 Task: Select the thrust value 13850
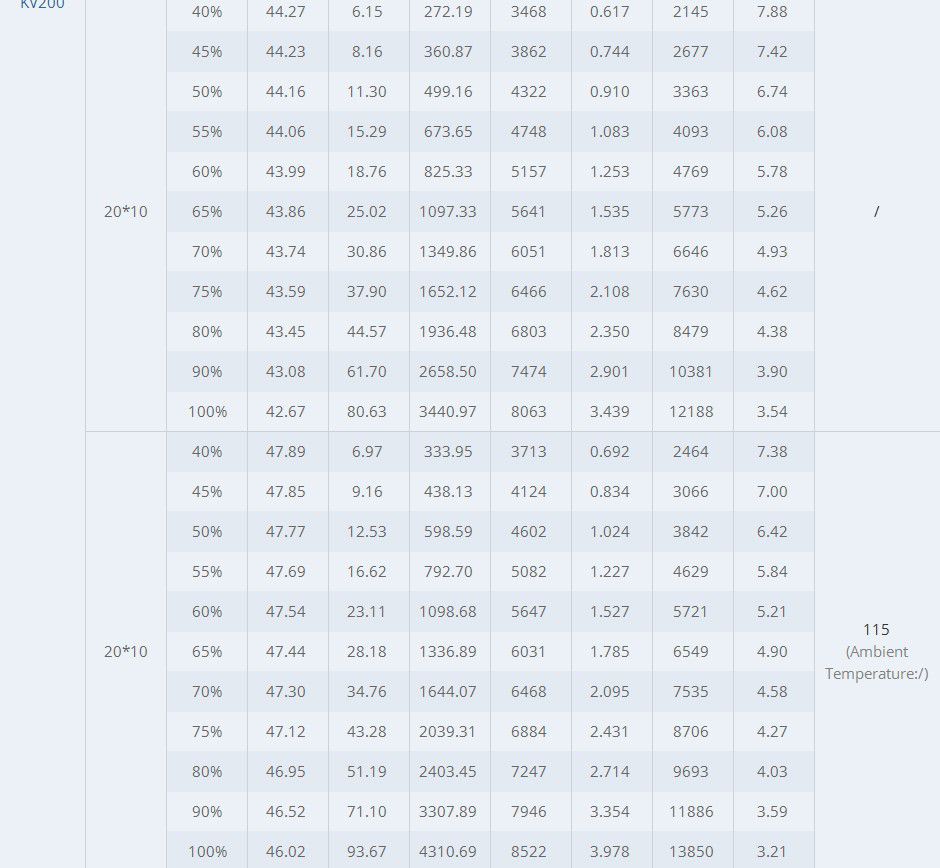coord(691,852)
